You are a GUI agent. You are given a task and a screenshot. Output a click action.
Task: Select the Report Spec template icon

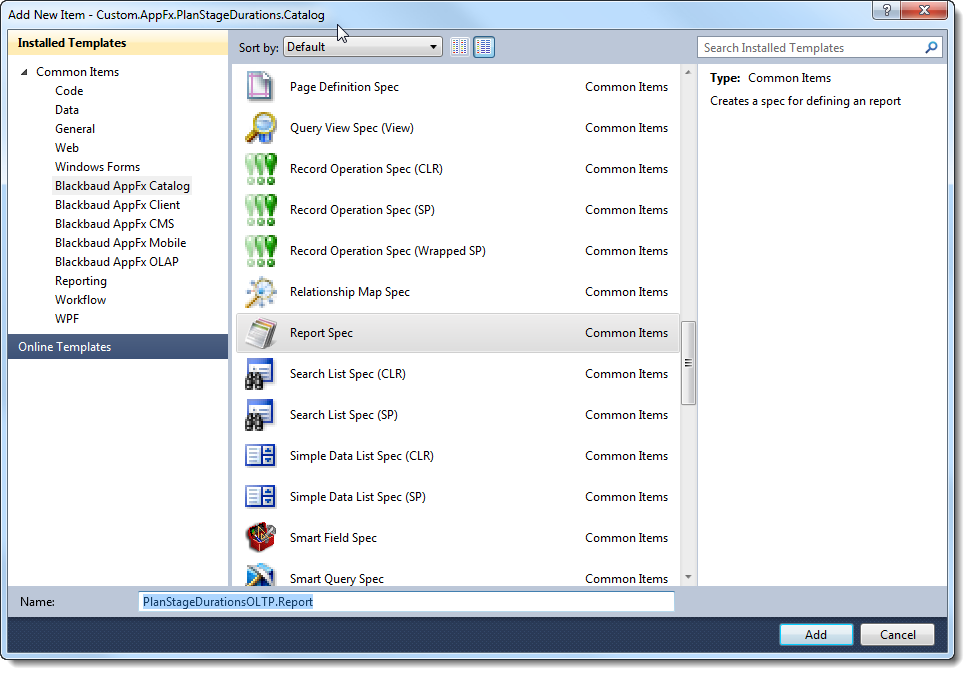260,333
